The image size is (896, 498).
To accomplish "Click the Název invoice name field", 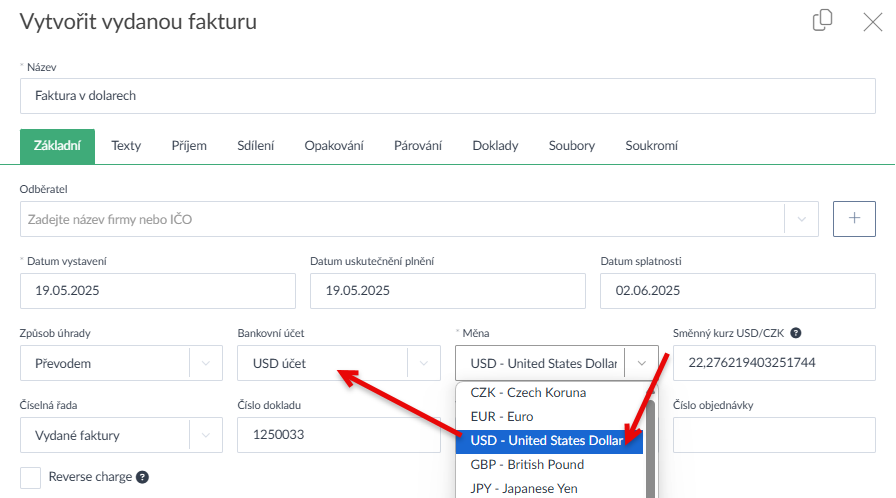I will point(447,96).
